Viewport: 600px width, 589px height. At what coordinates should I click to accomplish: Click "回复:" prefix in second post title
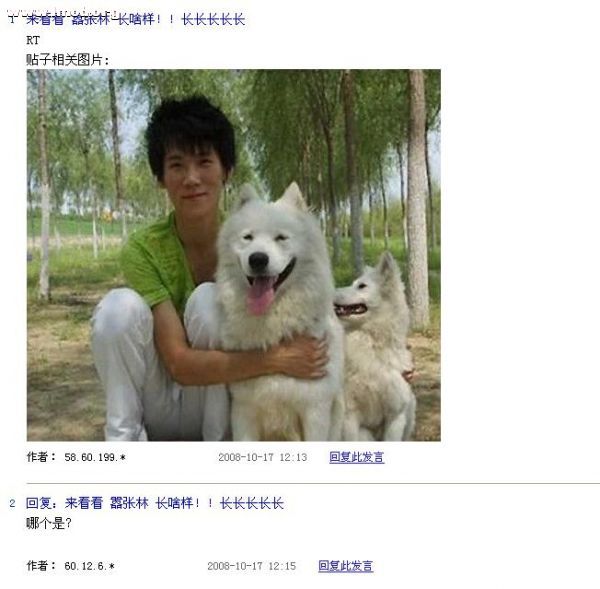(x=42, y=503)
